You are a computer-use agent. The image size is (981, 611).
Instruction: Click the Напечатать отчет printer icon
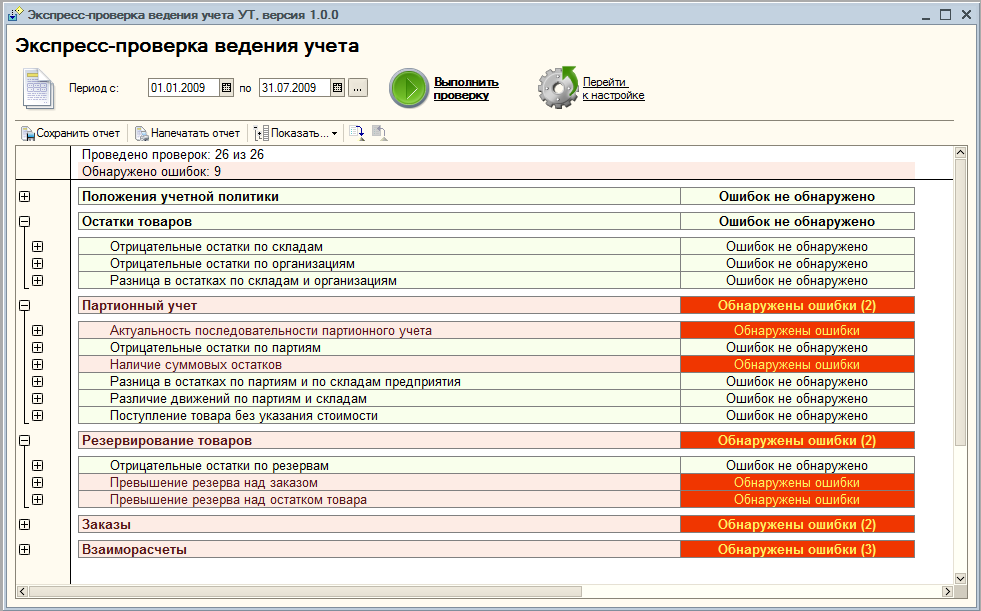pyautogui.click(x=142, y=133)
